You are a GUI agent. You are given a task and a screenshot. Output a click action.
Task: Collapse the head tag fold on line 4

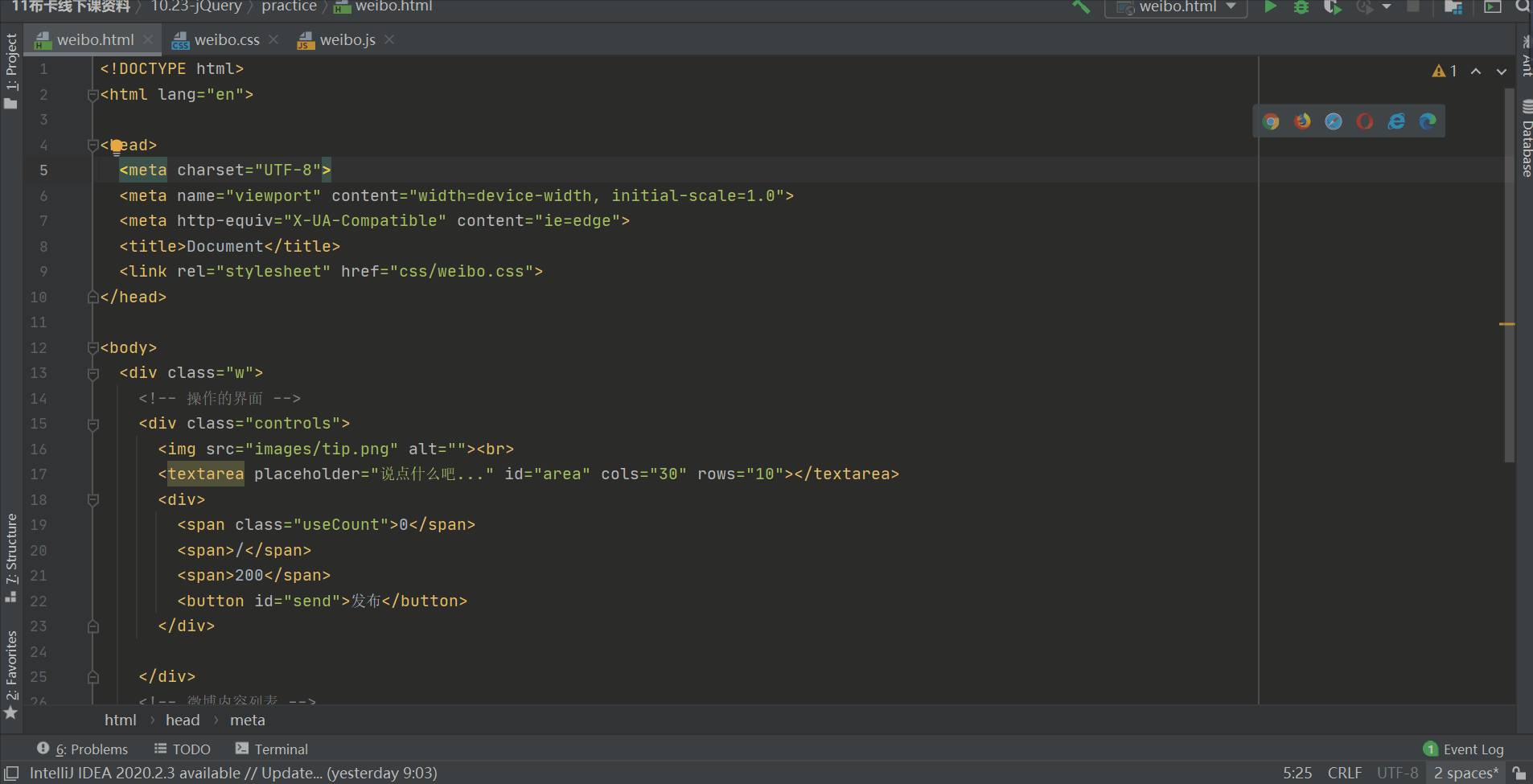pos(92,146)
